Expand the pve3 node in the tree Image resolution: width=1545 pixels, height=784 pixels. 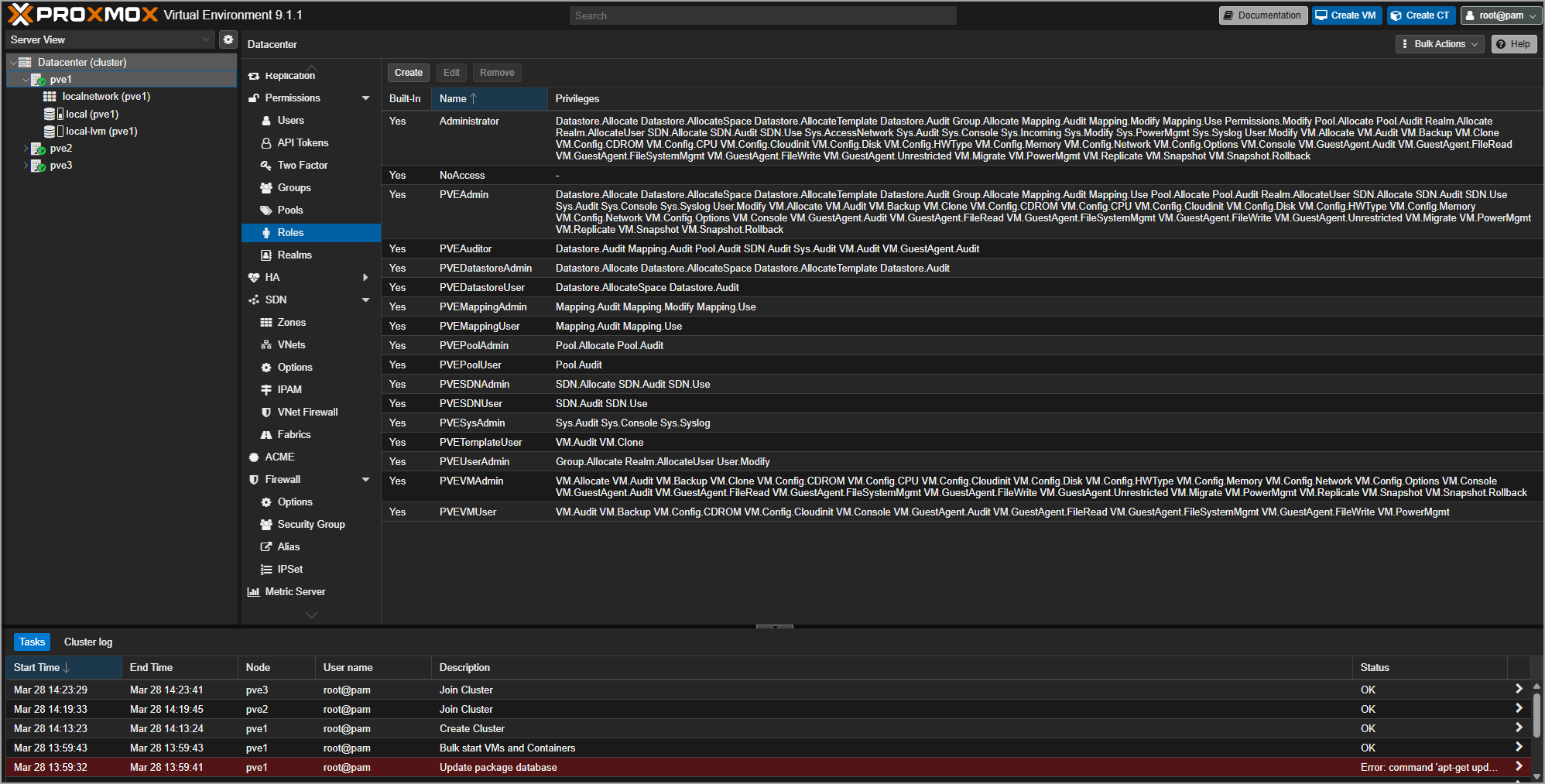pos(26,166)
